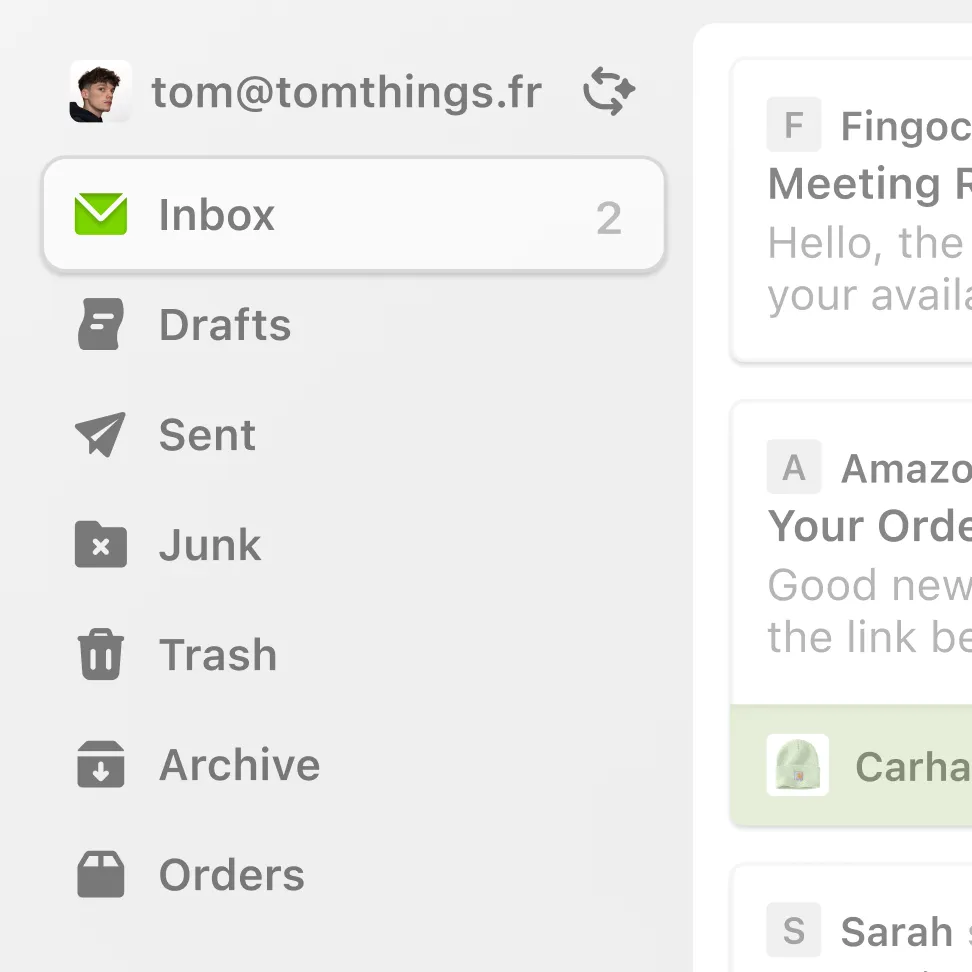Click the Archive box icon
This screenshot has height=972, width=972.
click(x=101, y=765)
